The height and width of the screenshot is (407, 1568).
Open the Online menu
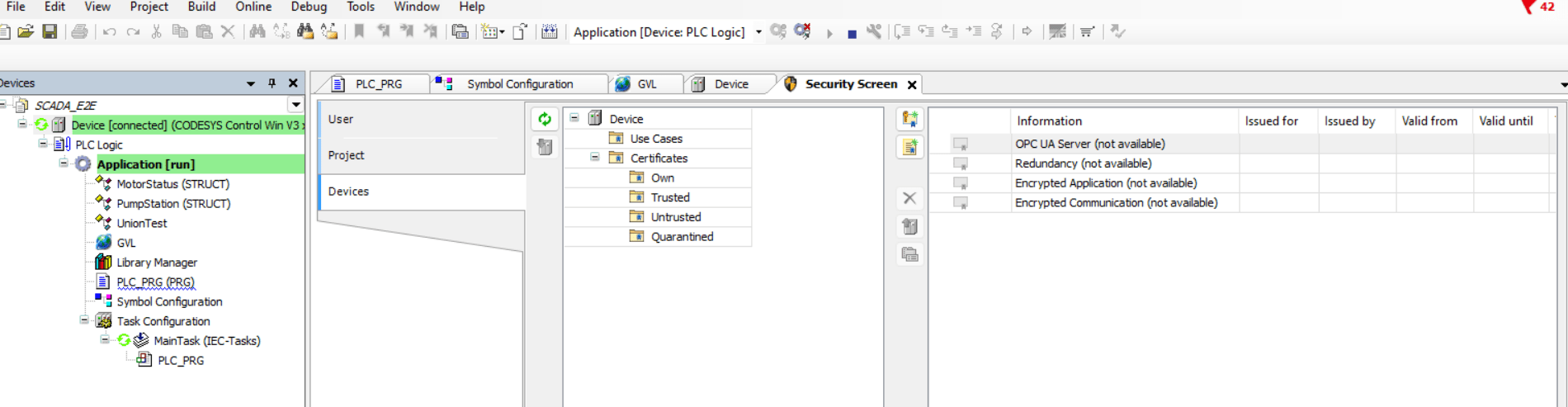click(x=253, y=7)
